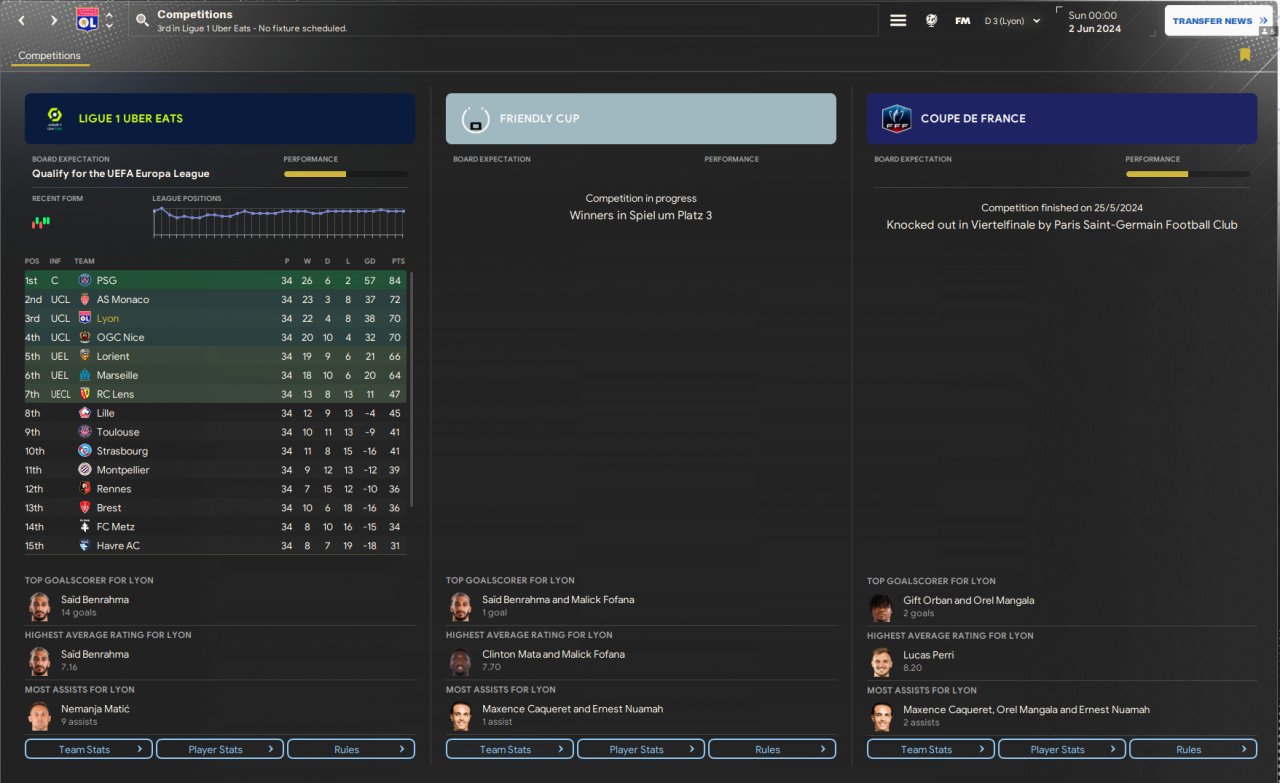Open the hamburger menu icon
The width and height of the screenshot is (1280, 783).
click(898, 20)
